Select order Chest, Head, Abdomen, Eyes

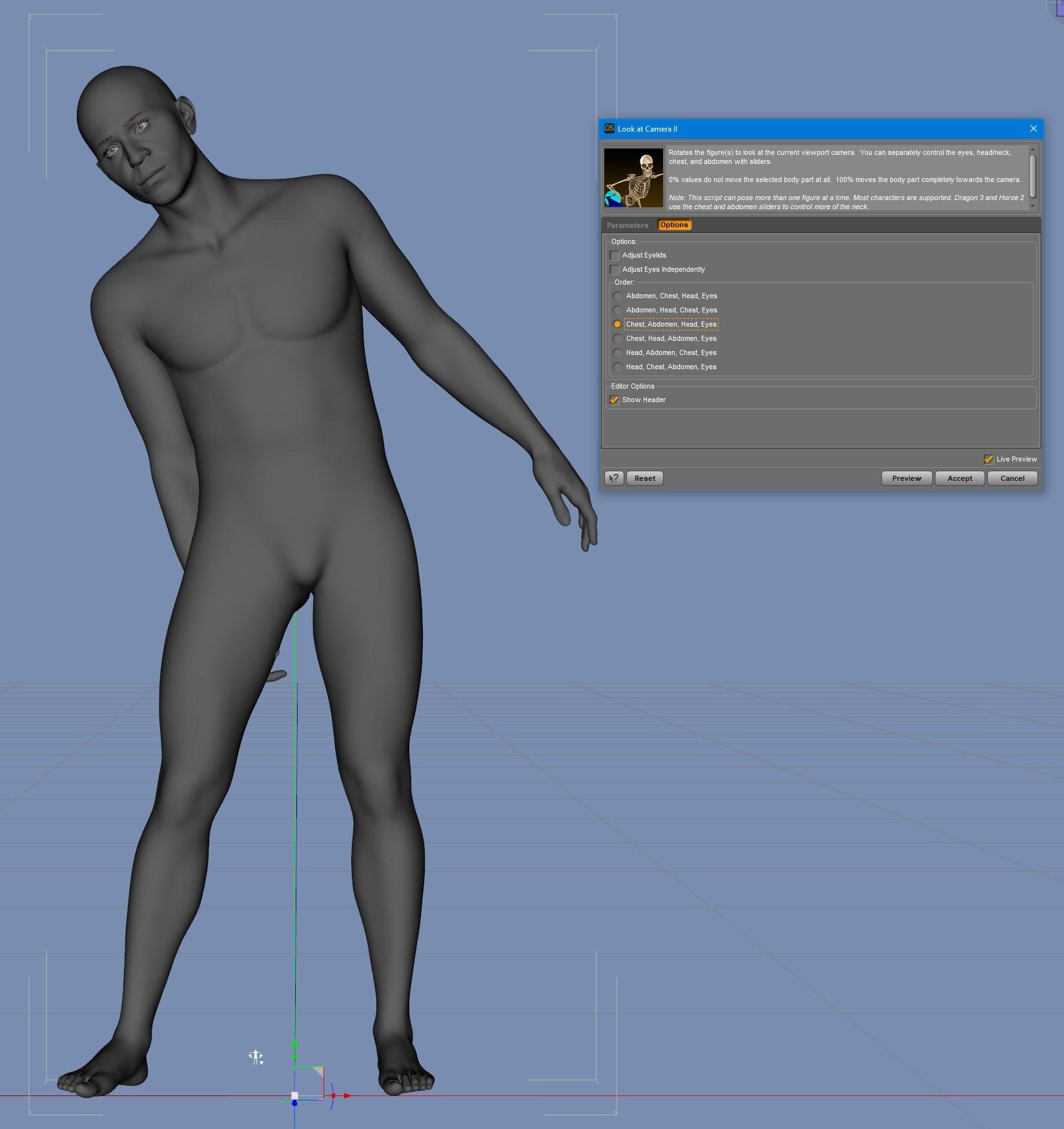(x=618, y=339)
